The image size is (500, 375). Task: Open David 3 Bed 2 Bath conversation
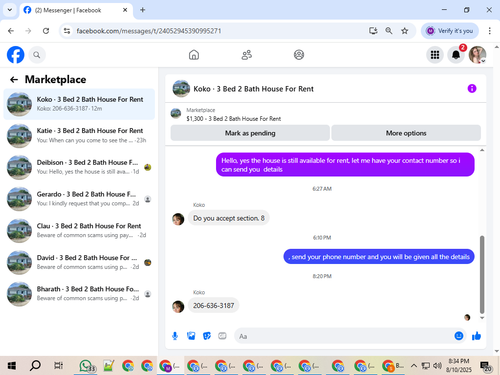point(79,262)
